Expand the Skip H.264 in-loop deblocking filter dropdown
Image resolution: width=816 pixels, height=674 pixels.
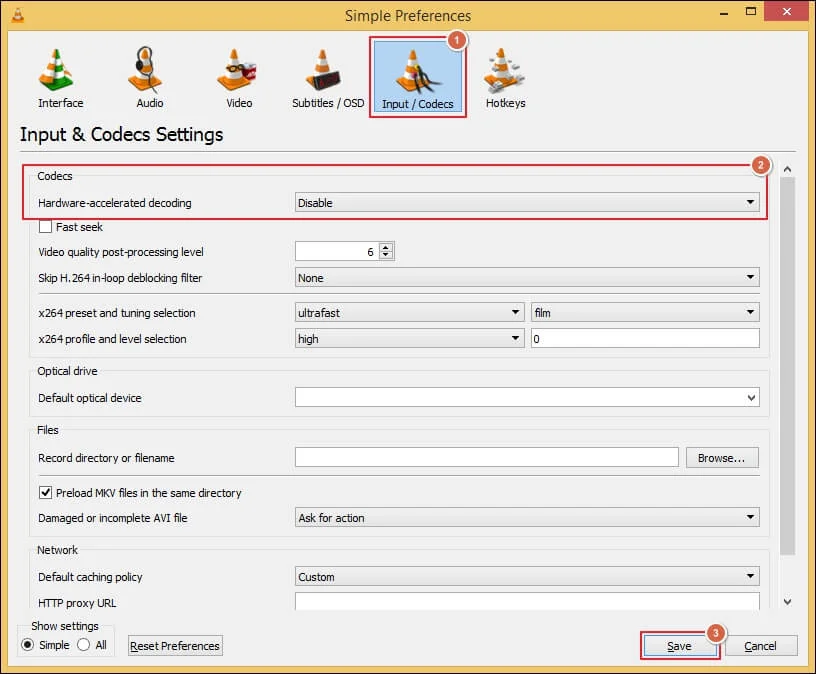(x=527, y=278)
